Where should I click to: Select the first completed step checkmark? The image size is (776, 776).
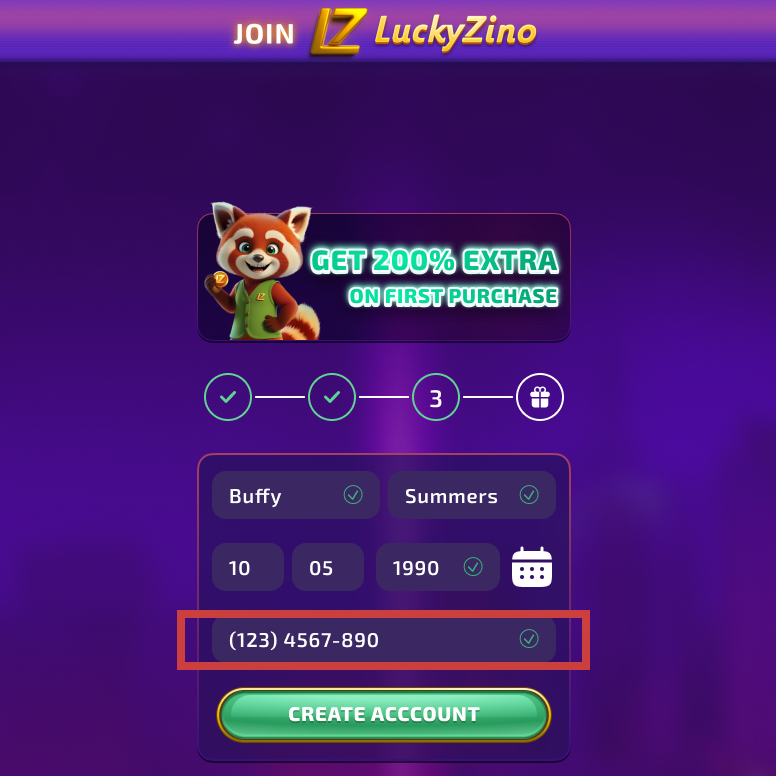click(228, 397)
